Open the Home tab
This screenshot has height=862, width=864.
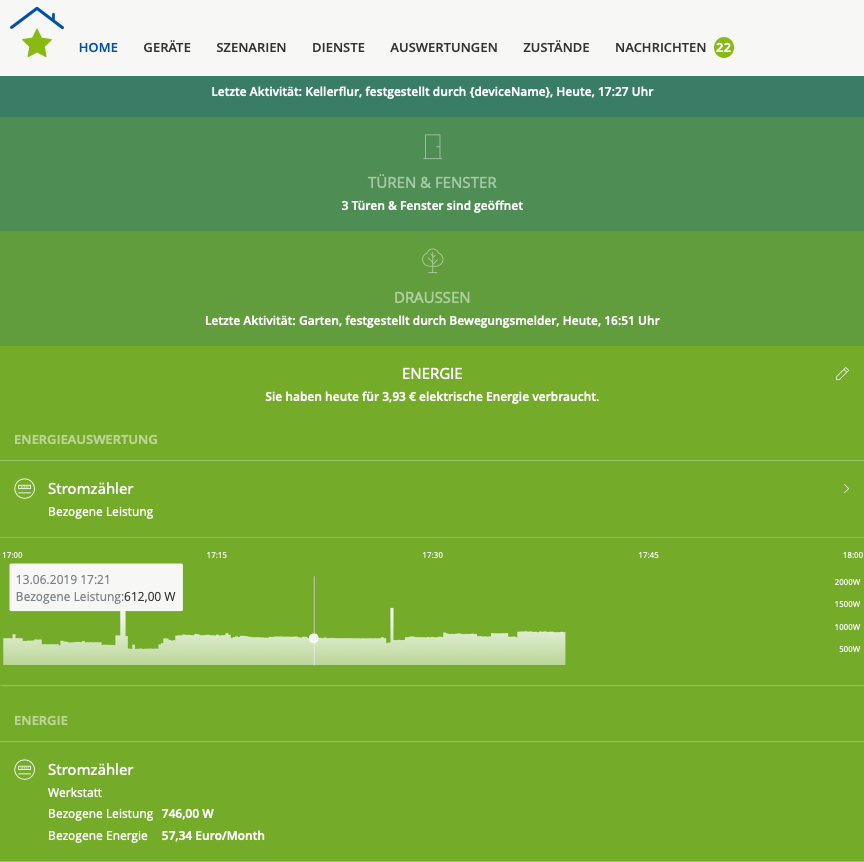tap(98, 47)
